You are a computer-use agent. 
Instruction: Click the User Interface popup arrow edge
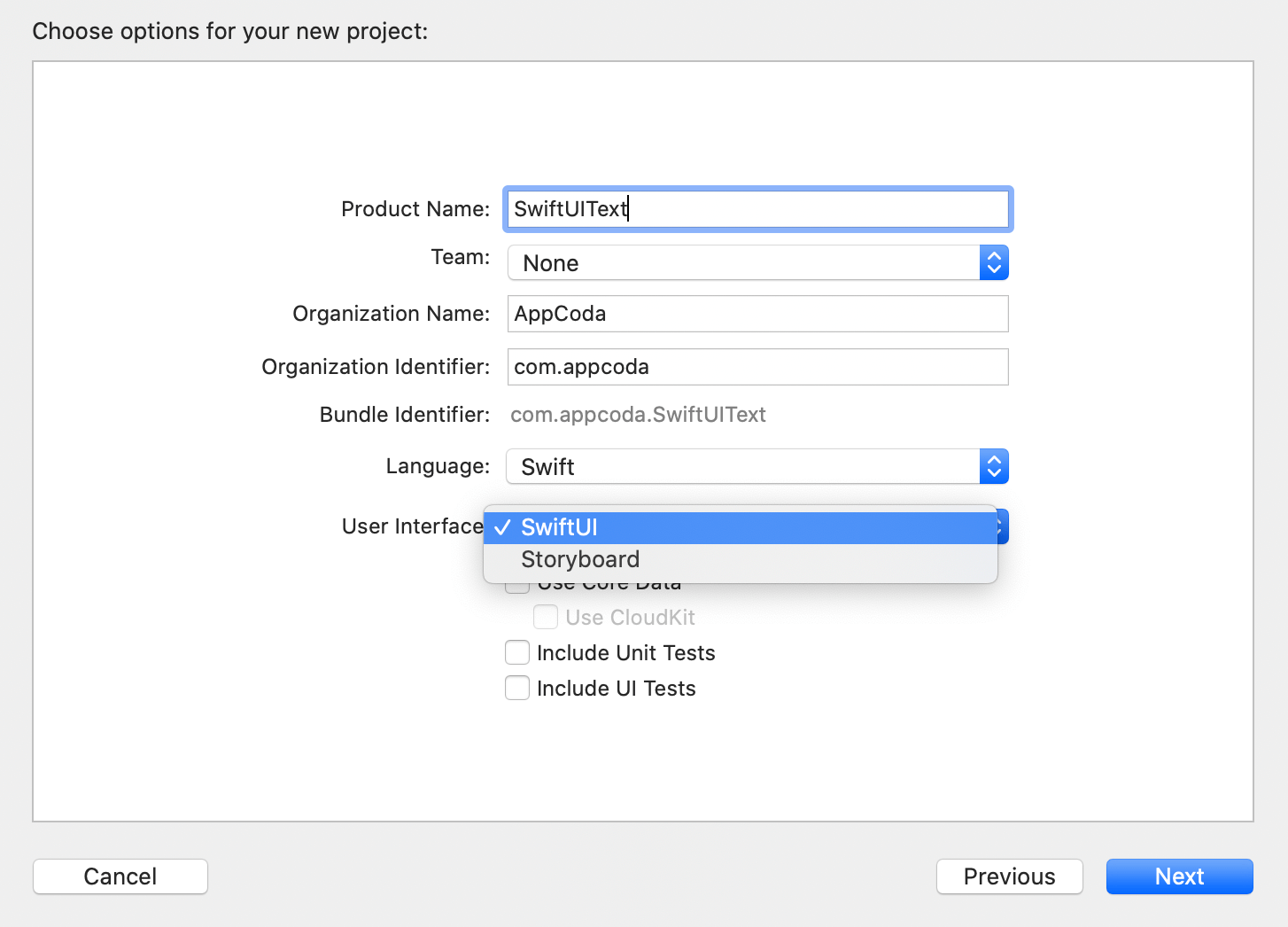point(1003,528)
